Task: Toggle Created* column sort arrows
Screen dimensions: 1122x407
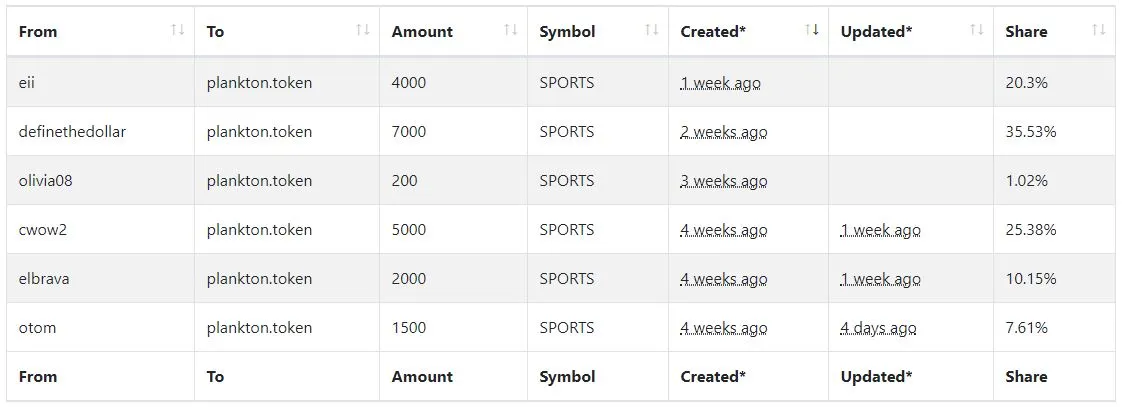Action: point(811,30)
